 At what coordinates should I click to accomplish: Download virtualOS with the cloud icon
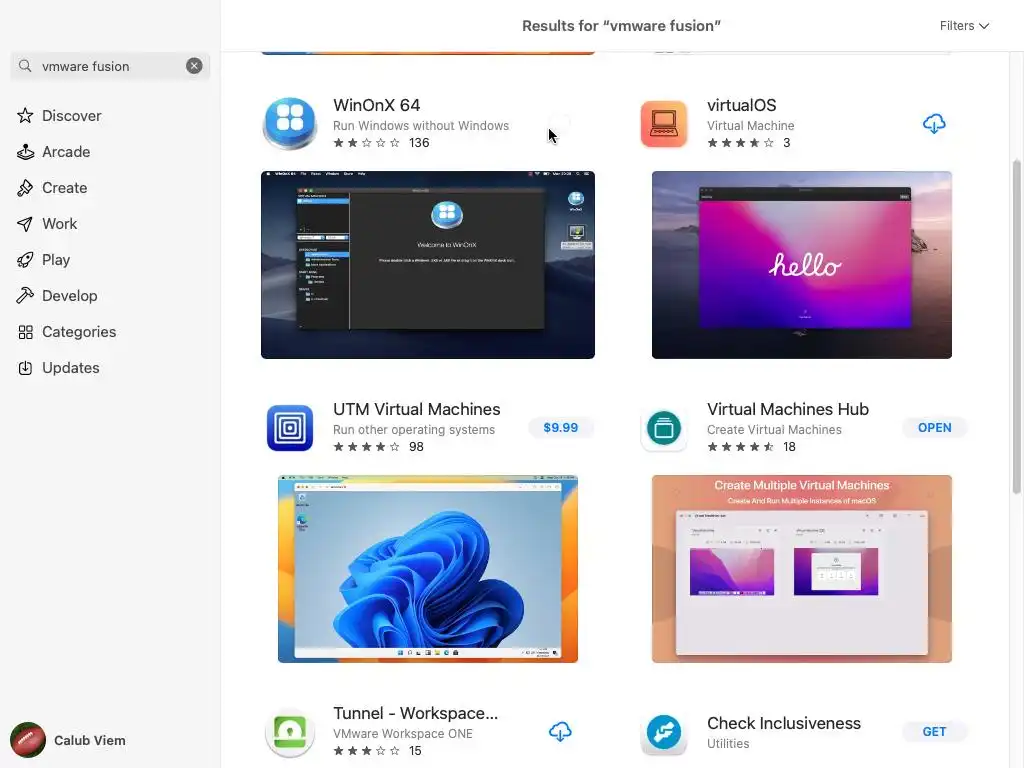click(x=934, y=123)
